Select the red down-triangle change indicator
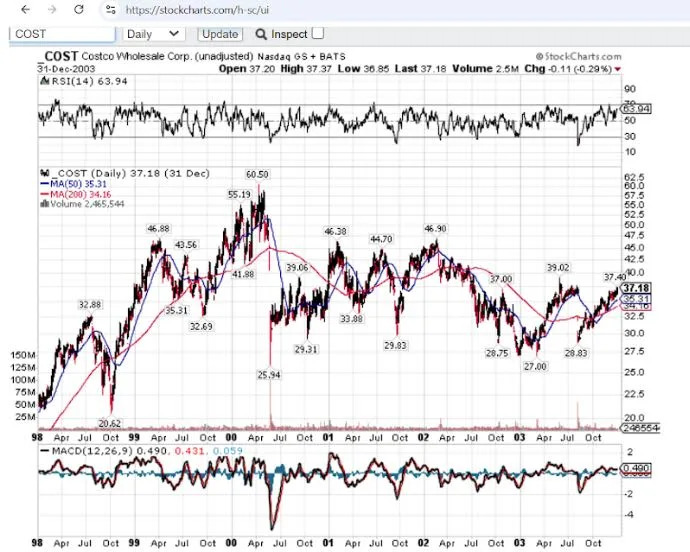Screen dimensions: 690x552 click(618, 69)
